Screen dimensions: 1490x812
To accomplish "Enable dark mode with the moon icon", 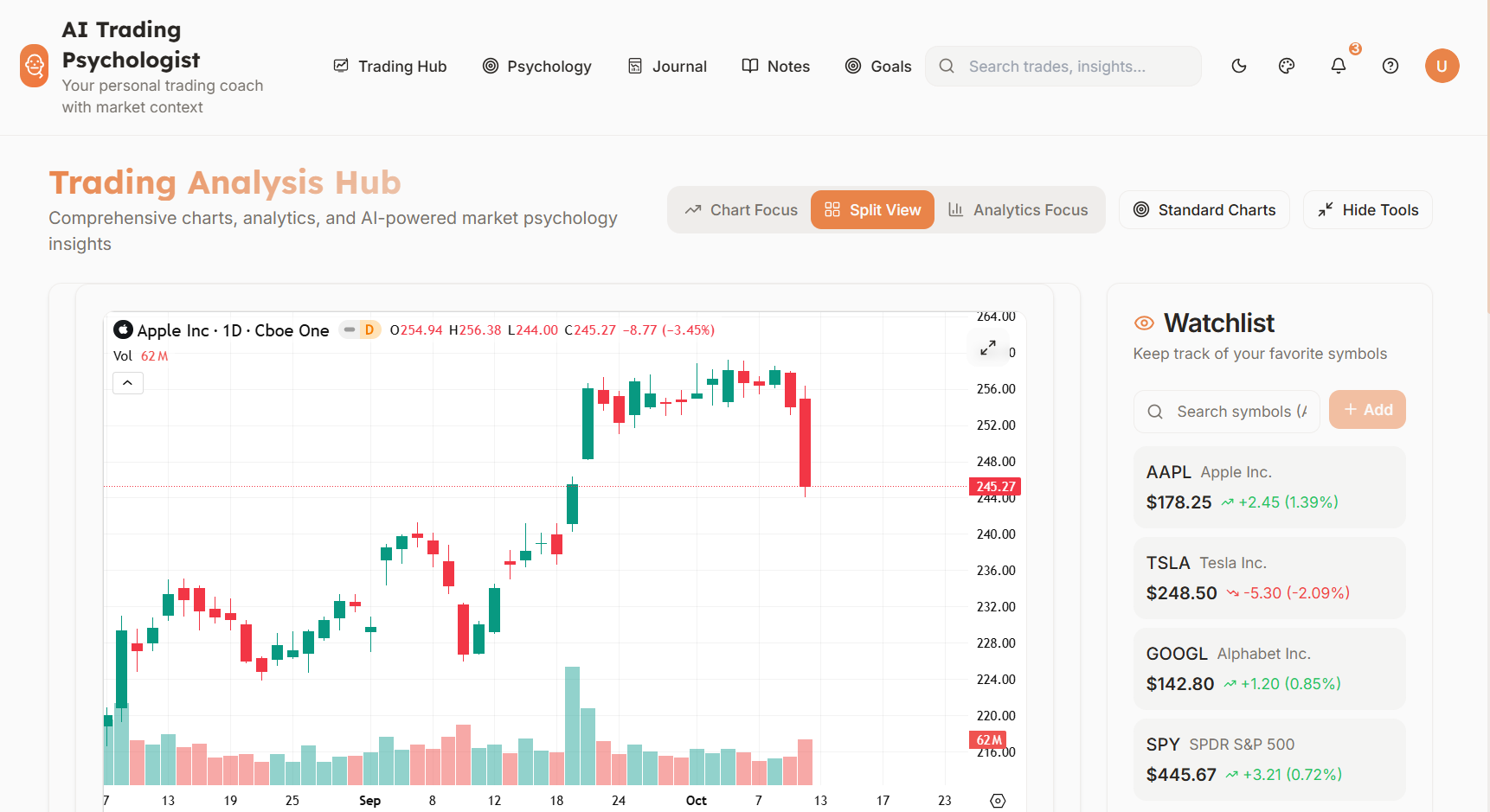I will (x=1238, y=66).
